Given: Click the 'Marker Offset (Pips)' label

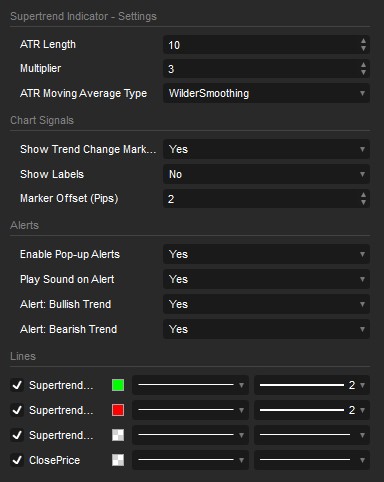Looking at the screenshot, I should coord(69,199).
